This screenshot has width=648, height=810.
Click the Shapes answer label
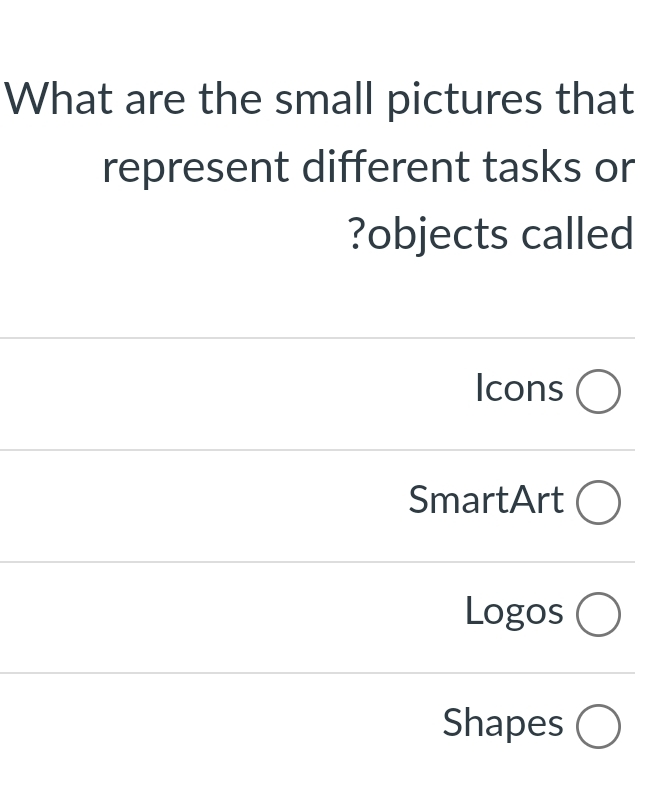coord(502,723)
